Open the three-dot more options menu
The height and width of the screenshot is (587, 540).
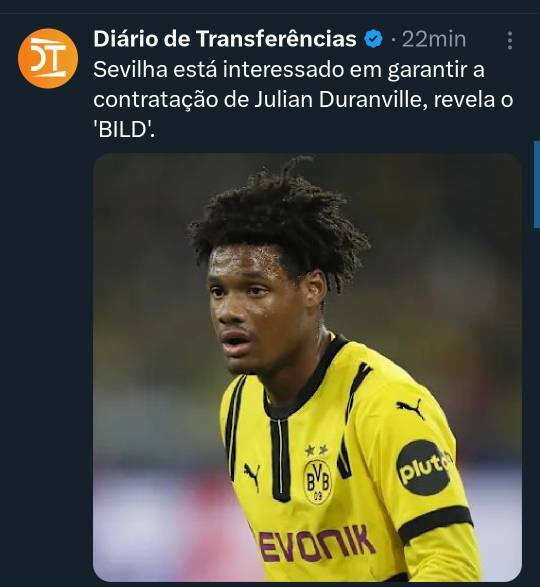(x=510, y=40)
